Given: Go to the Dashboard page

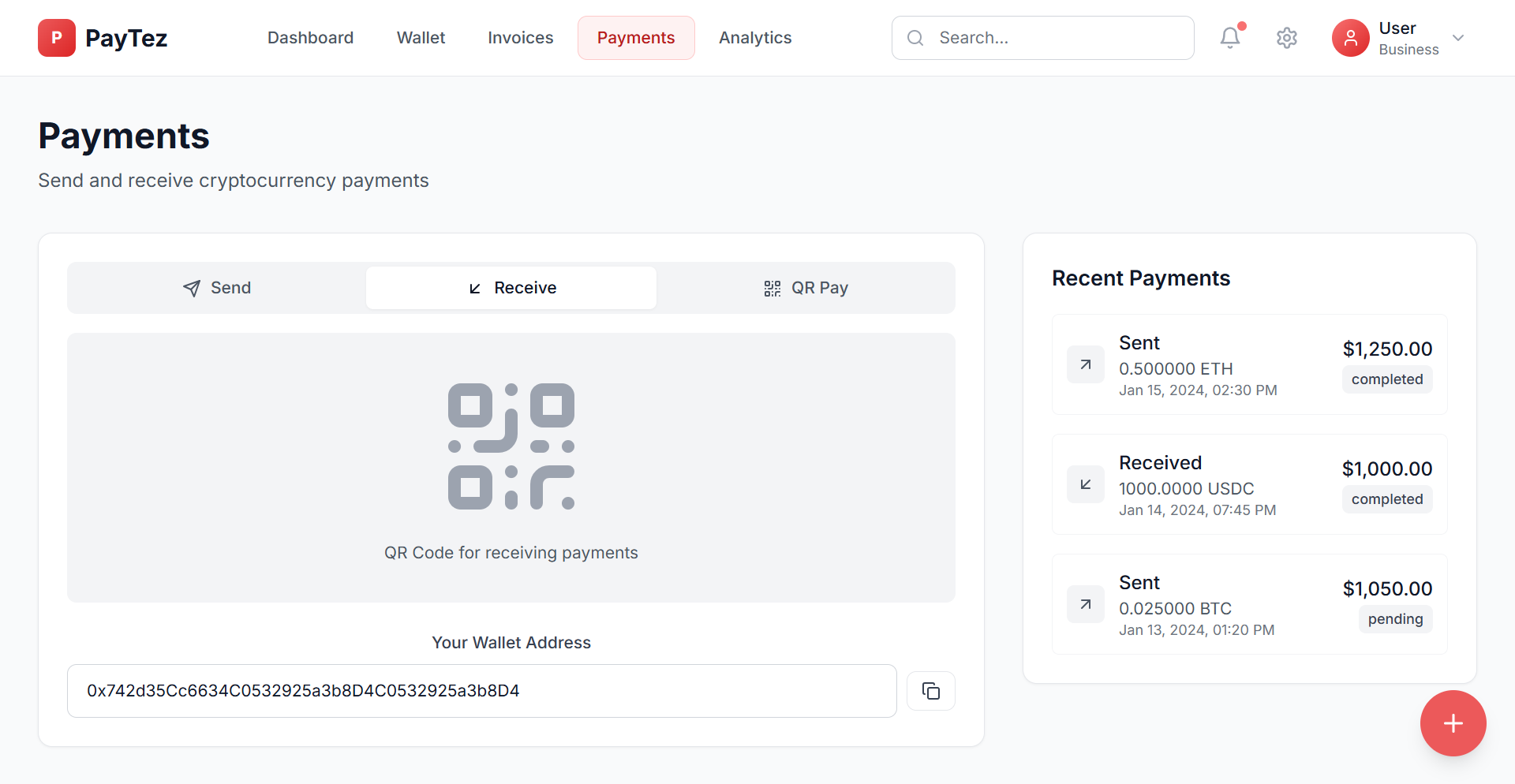Looking at the screenshot, I should 310,38.
